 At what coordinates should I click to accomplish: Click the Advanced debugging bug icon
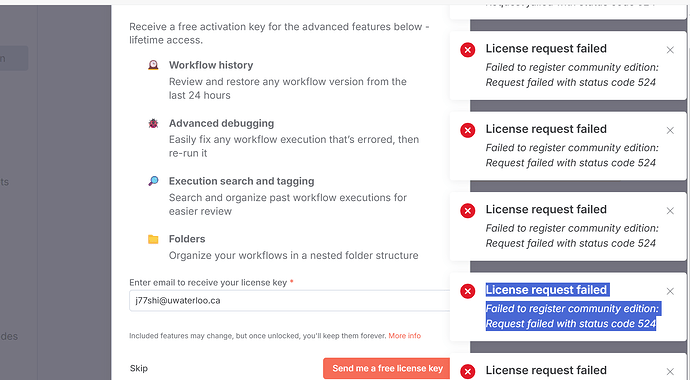point(153,124)
